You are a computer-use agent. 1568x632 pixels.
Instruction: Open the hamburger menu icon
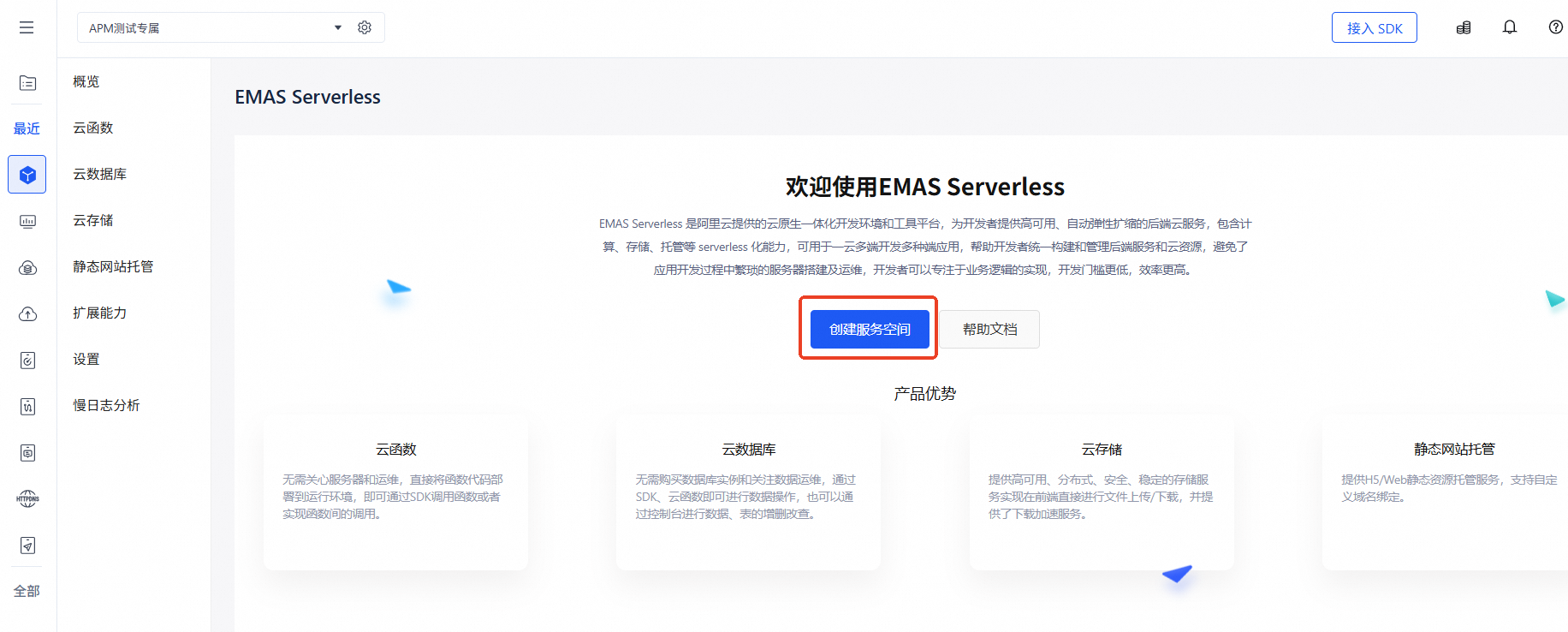coord(27,27)
